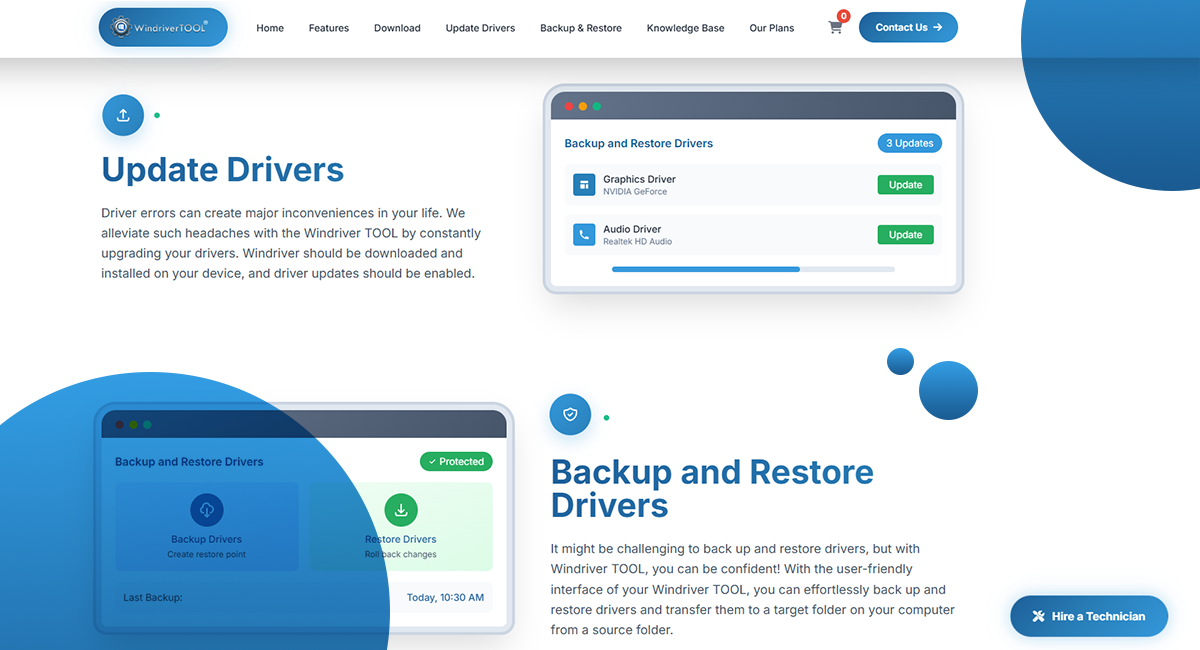
Task: Click the Backup and Restore Drivers main heading
Action: point(712,488)
